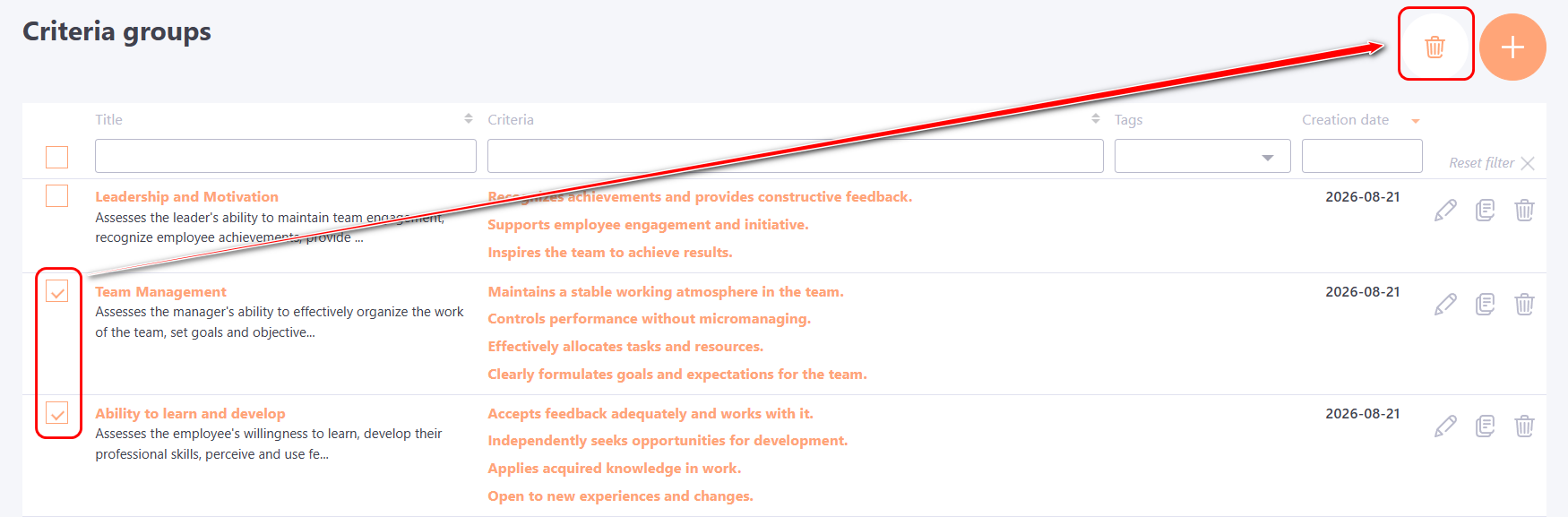The height and width of the screenshot is (517, 1568).
Task: Sort table by Title column arrows
Action: click(469, 119)
